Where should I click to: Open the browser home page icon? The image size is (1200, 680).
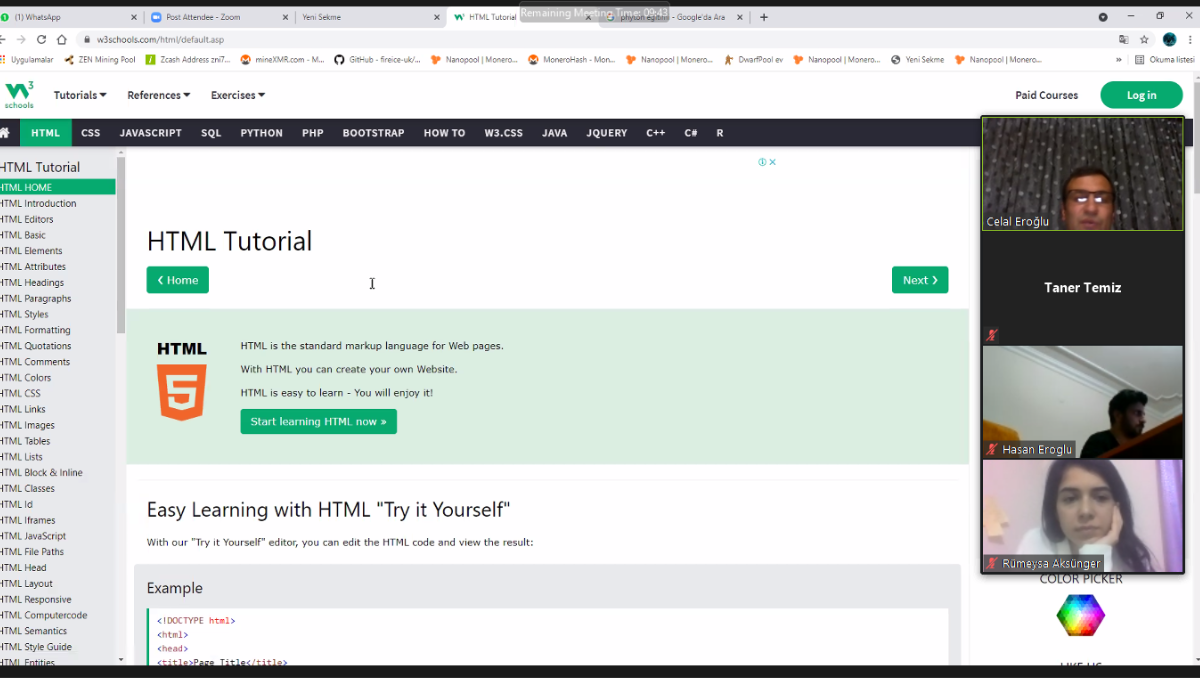[61, 40]
